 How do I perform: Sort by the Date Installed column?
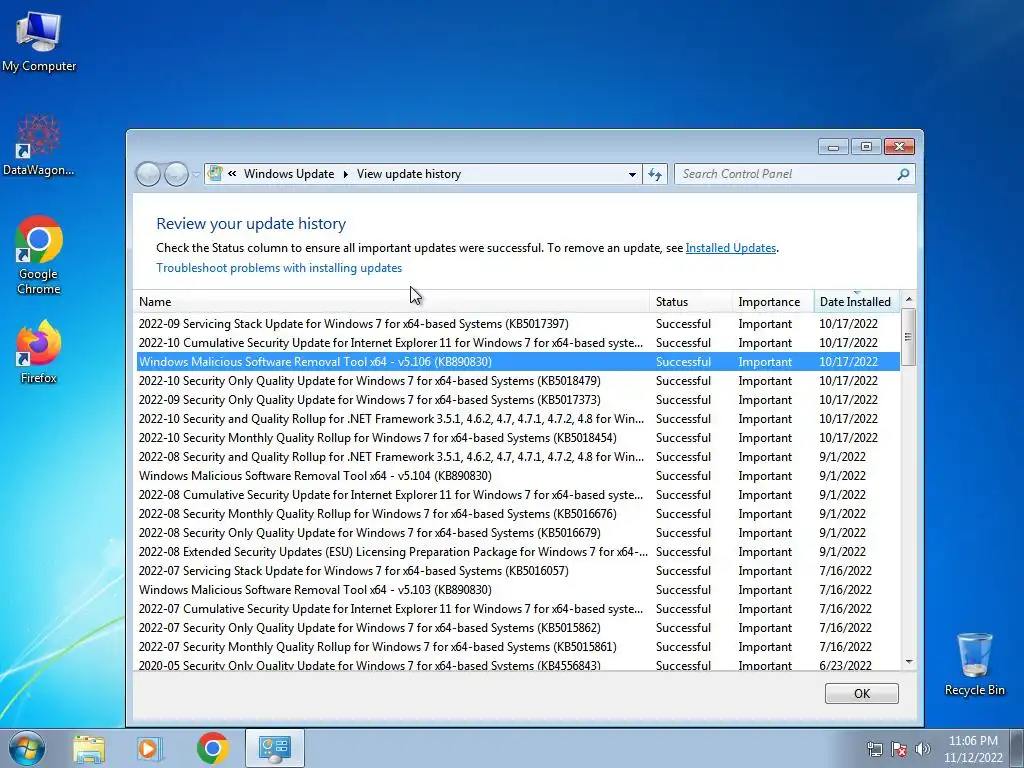[857, 302]
